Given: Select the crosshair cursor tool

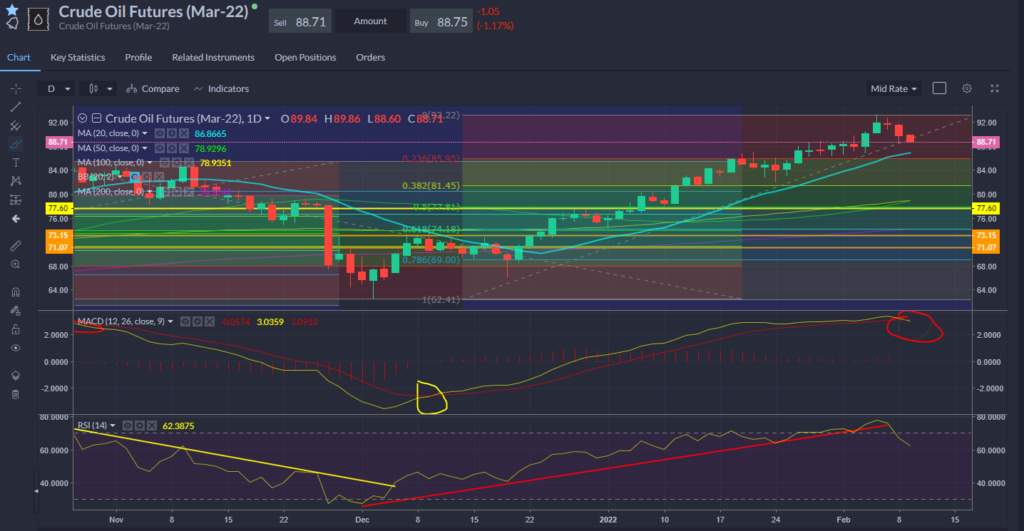Looking at the screenshot, I should pos(15,88).
